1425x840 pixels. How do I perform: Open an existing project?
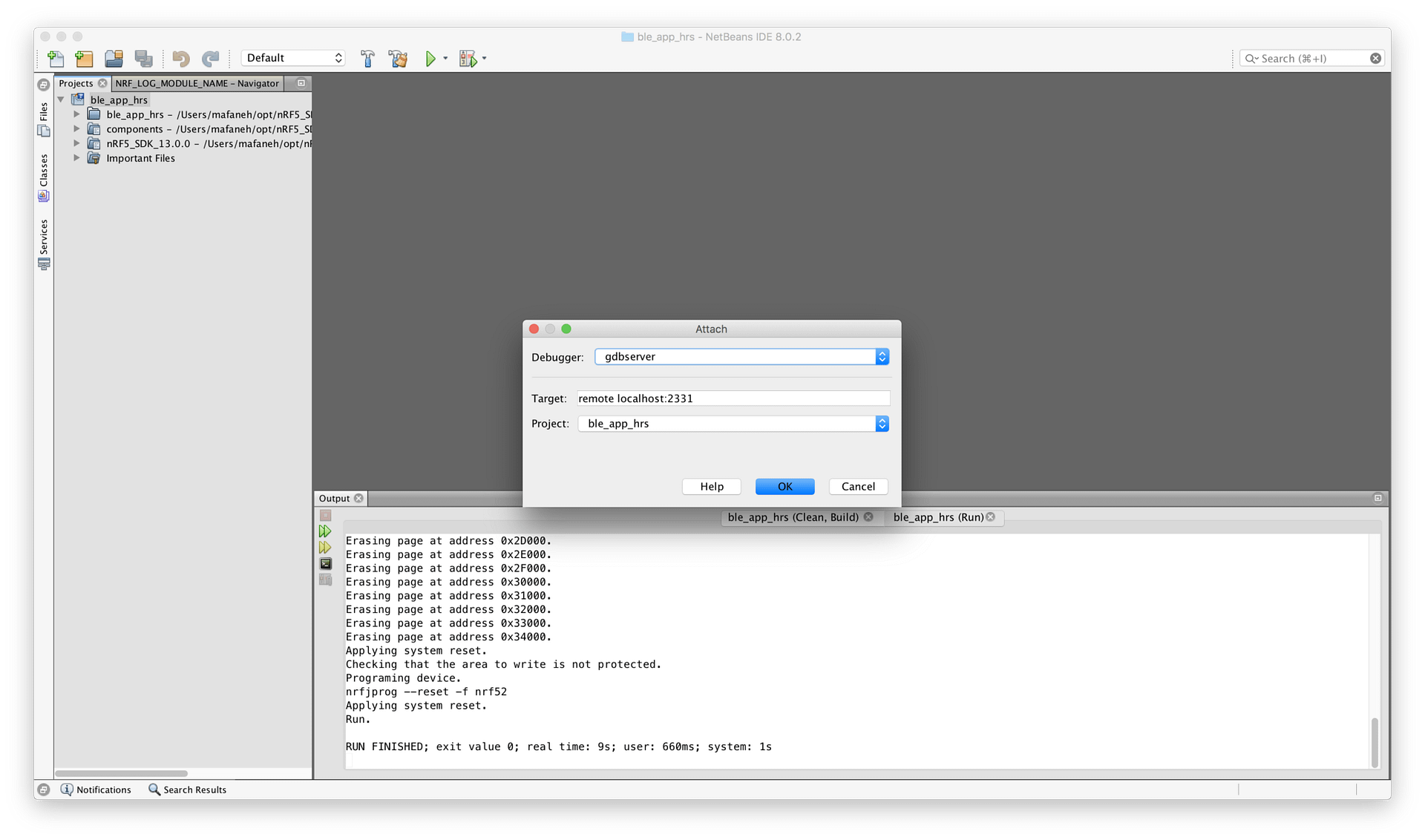coord(114,59)
